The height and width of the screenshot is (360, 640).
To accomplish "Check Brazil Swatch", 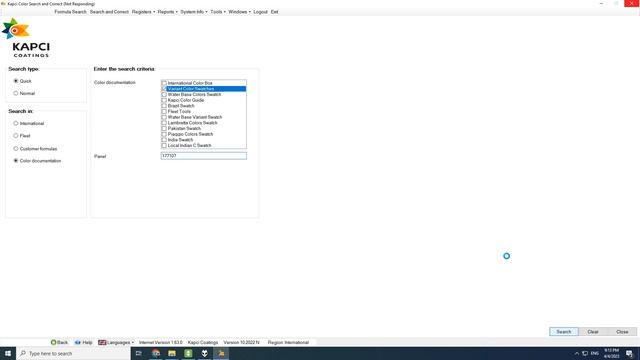I will tap(164, 106).
